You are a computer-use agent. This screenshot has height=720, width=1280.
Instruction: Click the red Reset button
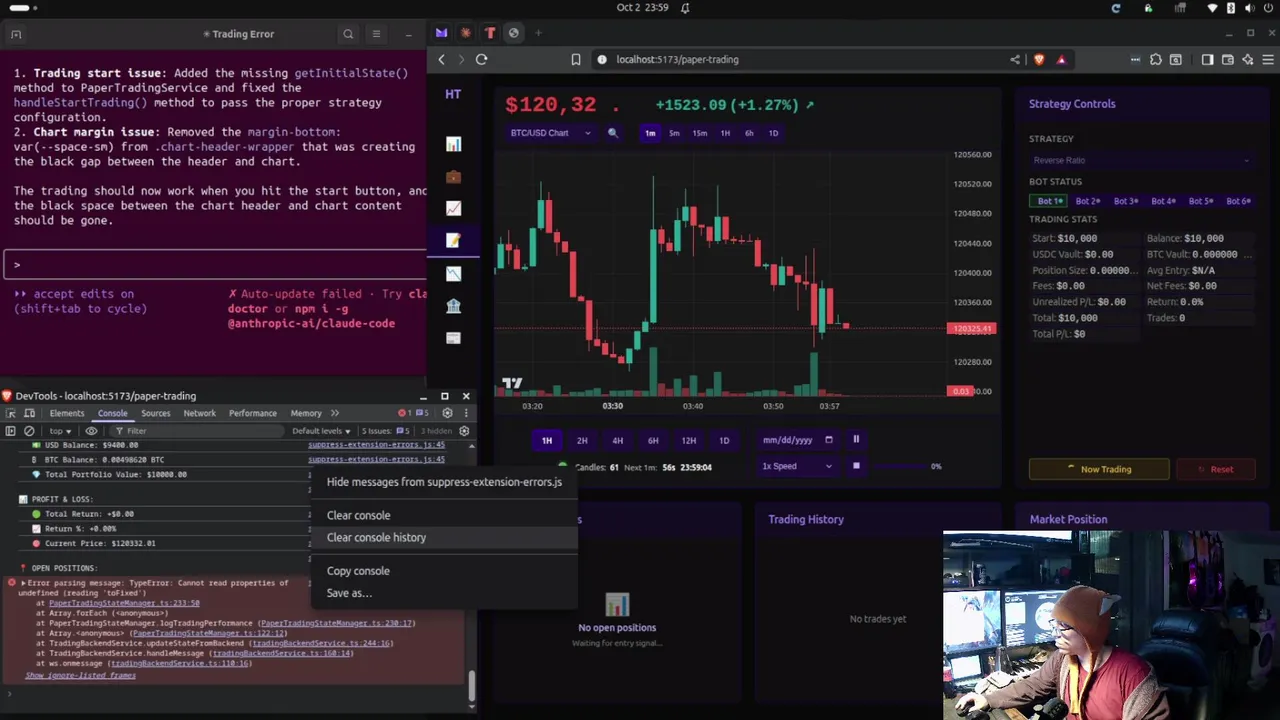point(1216,469)
